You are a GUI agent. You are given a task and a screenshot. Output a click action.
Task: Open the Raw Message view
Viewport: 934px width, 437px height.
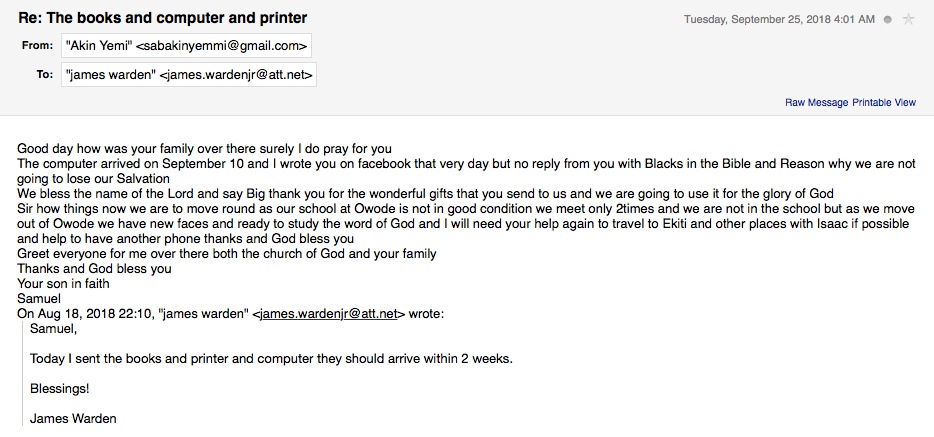click(816, 103)
